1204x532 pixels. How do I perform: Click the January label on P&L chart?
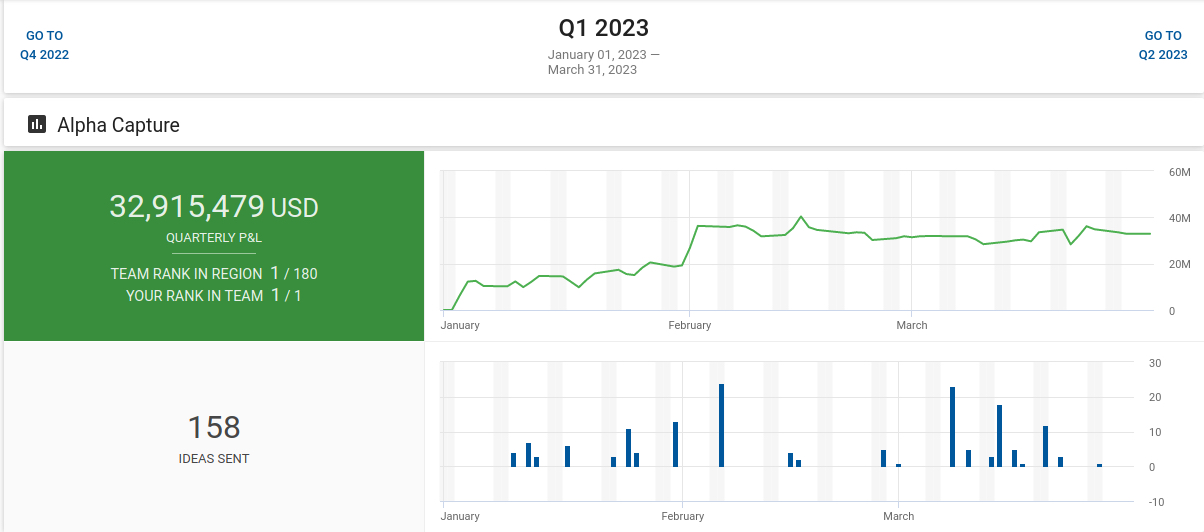[x=460, y=325]
